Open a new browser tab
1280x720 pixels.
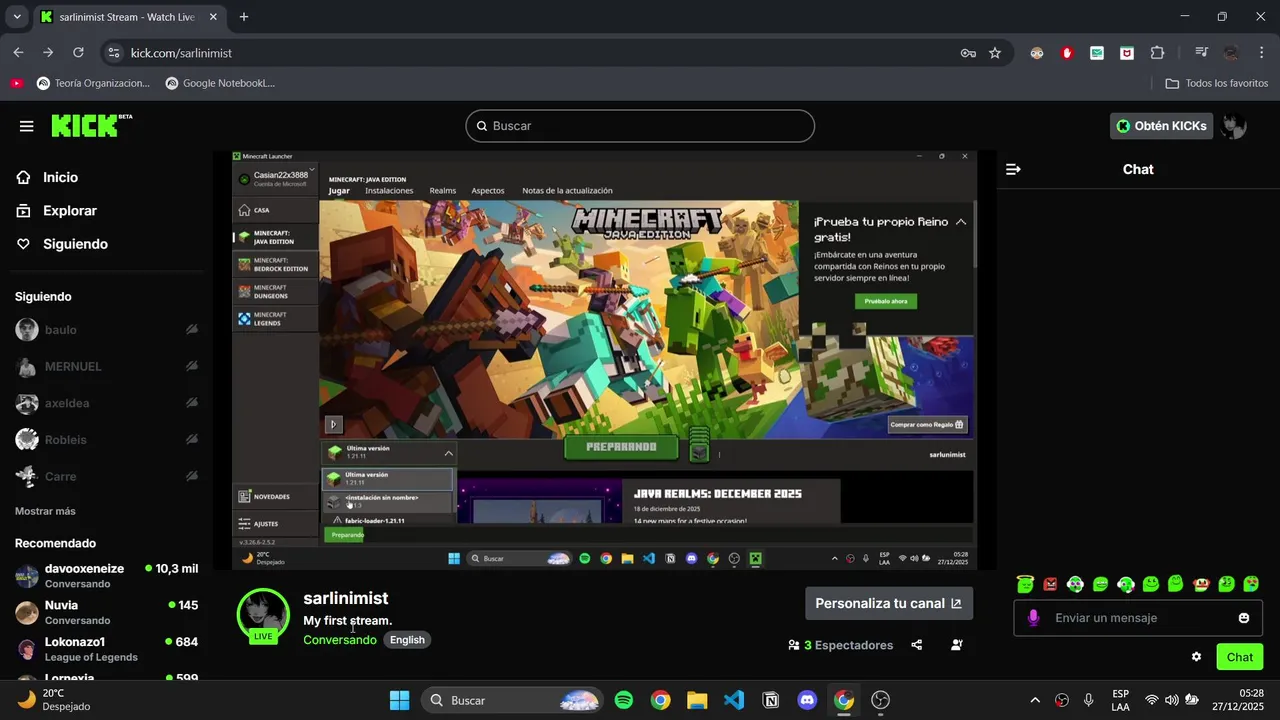click(x=244, y=17)
